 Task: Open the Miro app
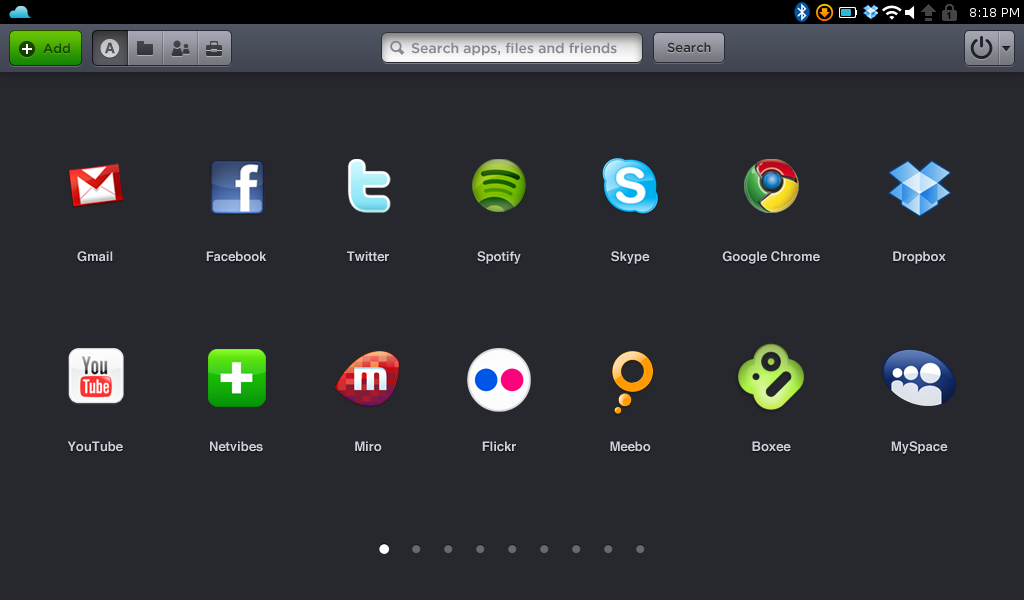point(368,378)
